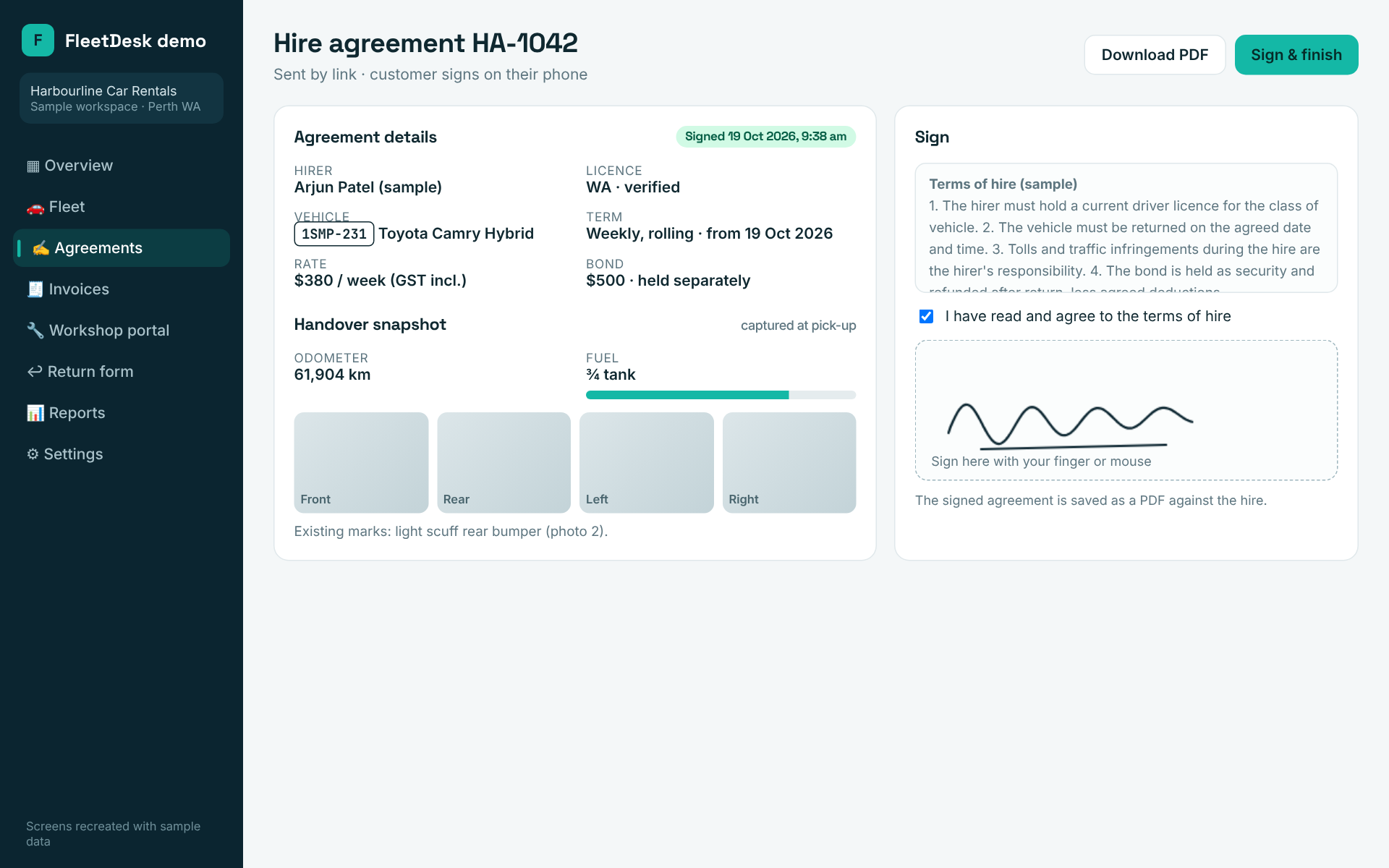Open the Reports page

point(122,413)
